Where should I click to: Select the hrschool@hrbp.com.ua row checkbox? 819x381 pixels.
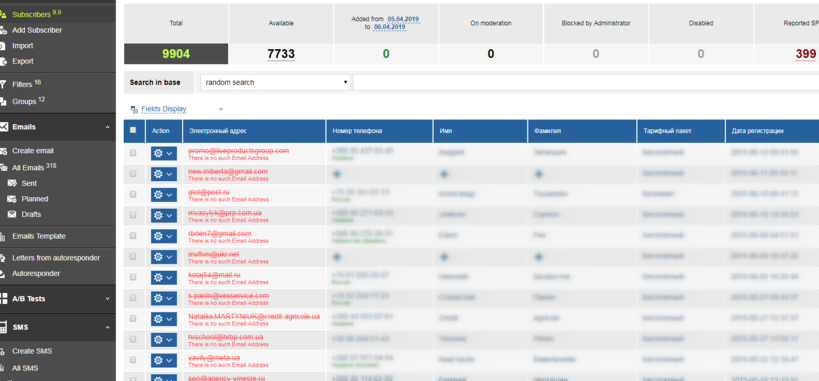(133, 339)
